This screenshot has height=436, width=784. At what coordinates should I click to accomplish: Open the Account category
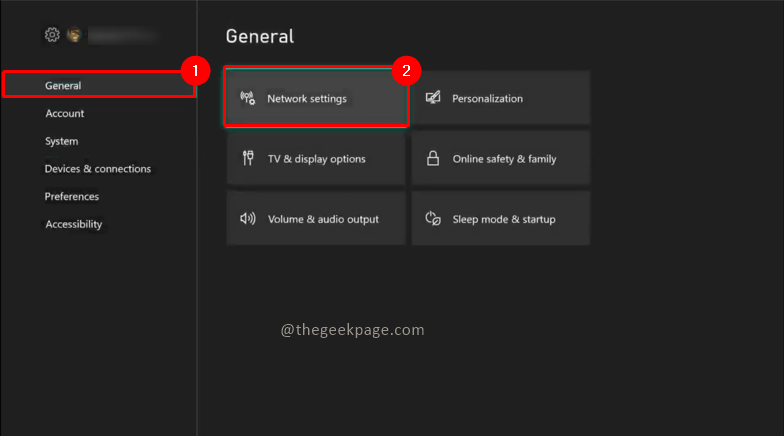pyautogui.click(x=65, y=114)
